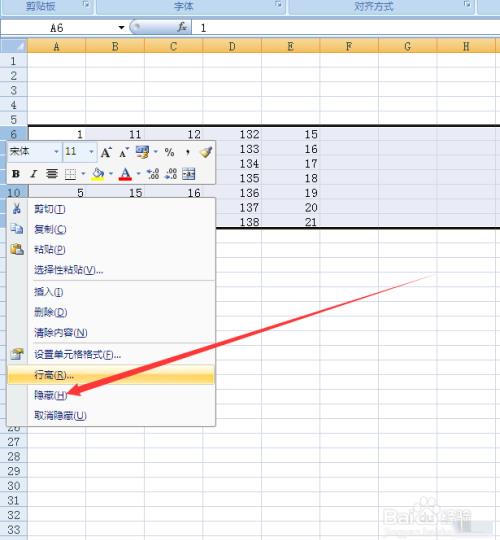Click the copy icon beside 复制
Image resolution: width=500 pixels, height=540 pixels.
point(17,228)
